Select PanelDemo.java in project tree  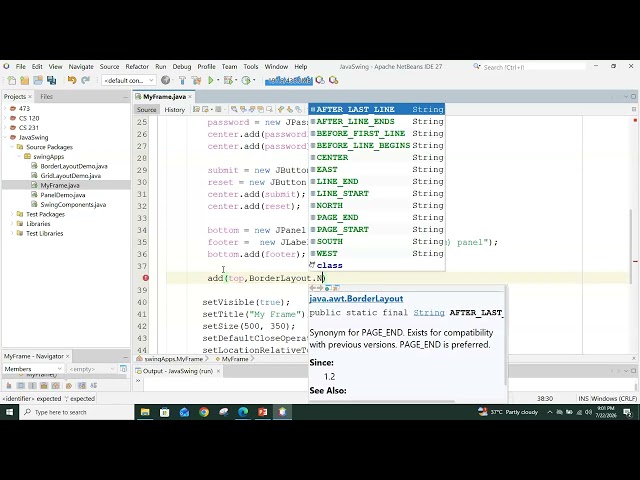[x=63, y=195]
